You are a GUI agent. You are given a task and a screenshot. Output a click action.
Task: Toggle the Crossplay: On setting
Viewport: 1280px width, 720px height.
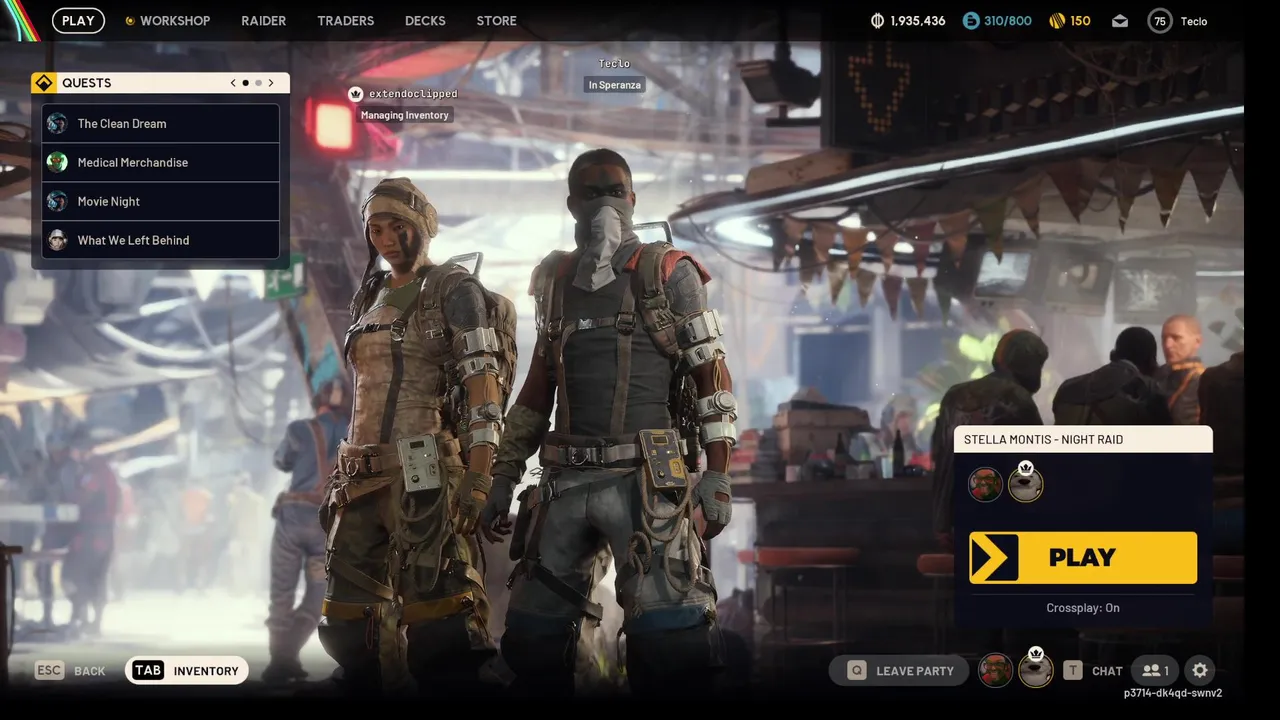1083,608
